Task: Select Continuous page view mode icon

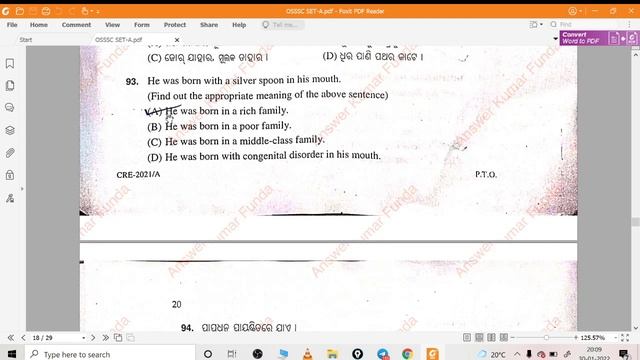Action: tap(479, 337)
